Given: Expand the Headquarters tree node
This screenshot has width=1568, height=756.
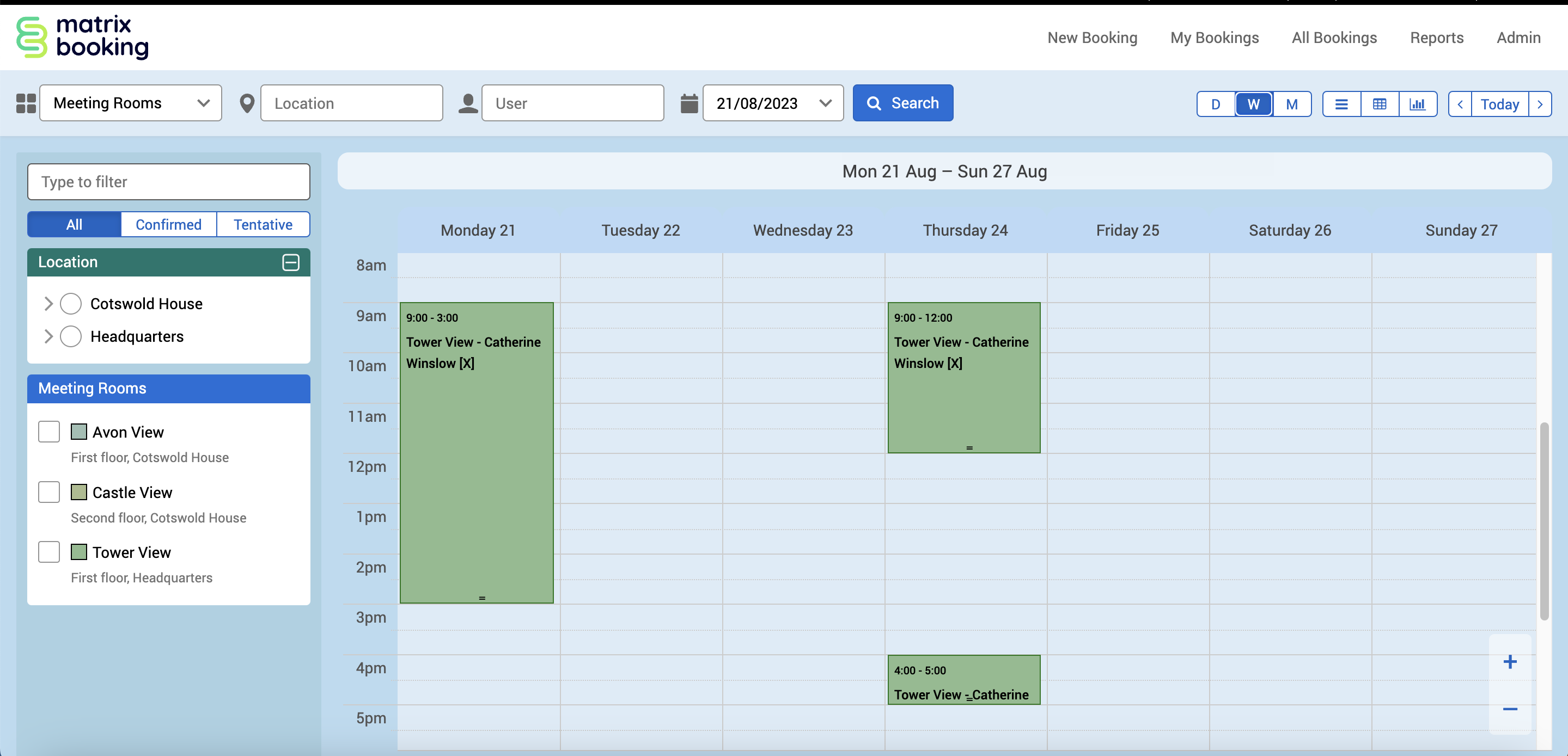Looking at the screenshot, I should [x=48, y=336].
